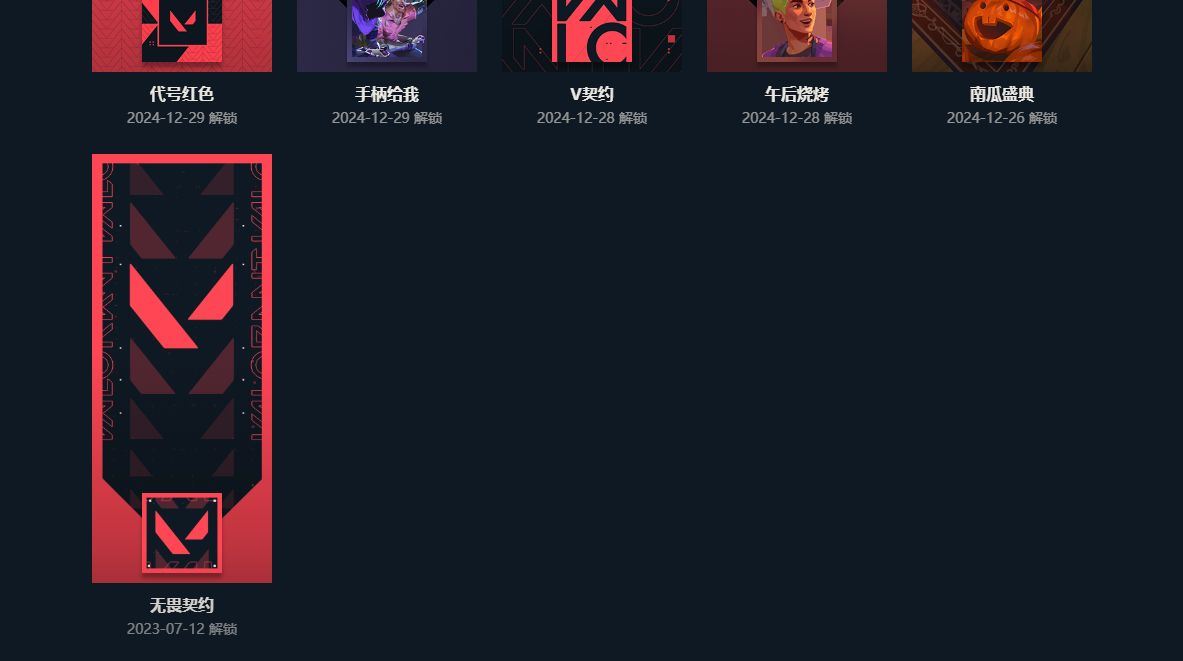Select the V契约 title text
1183x661 pixels.
592,94
